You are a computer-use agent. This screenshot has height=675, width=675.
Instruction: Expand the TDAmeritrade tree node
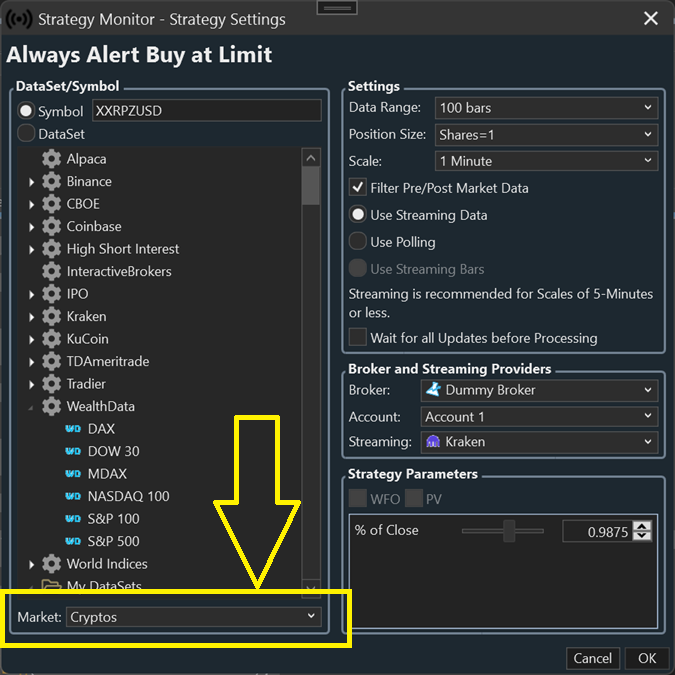pos(31,362)
